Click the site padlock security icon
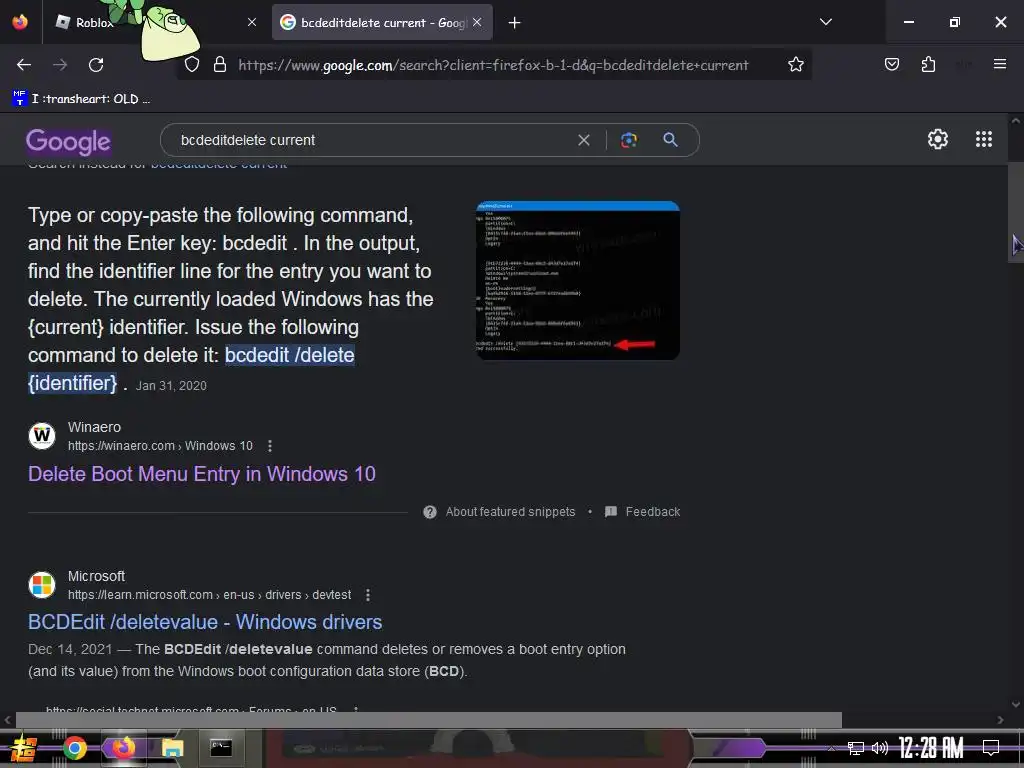Image resolution: width=1024 pixels, height=768 pixels. point(220,65)
